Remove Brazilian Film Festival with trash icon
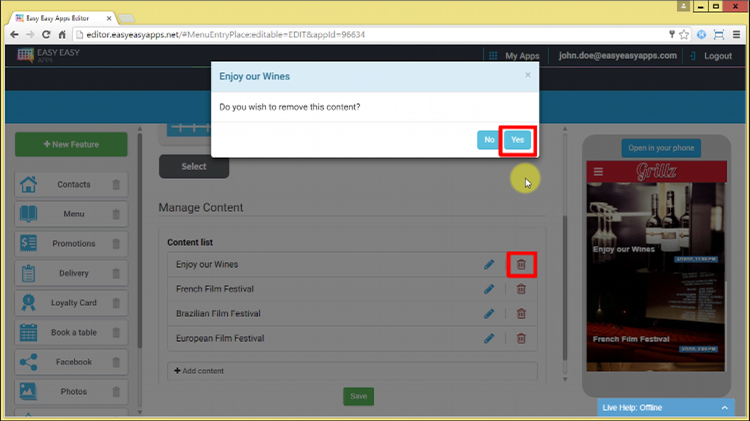Viewport: 750px width, 421px height. tap(521, 314)
